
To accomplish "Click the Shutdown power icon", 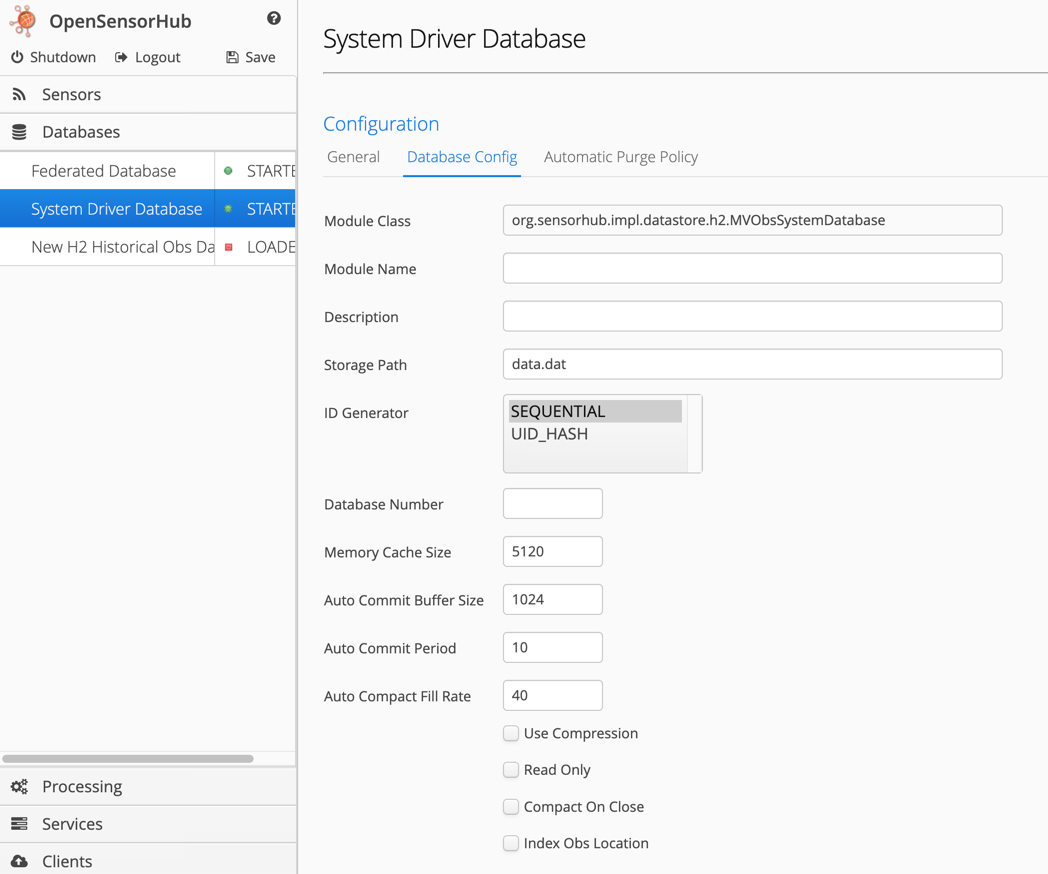I will (17, 57).
